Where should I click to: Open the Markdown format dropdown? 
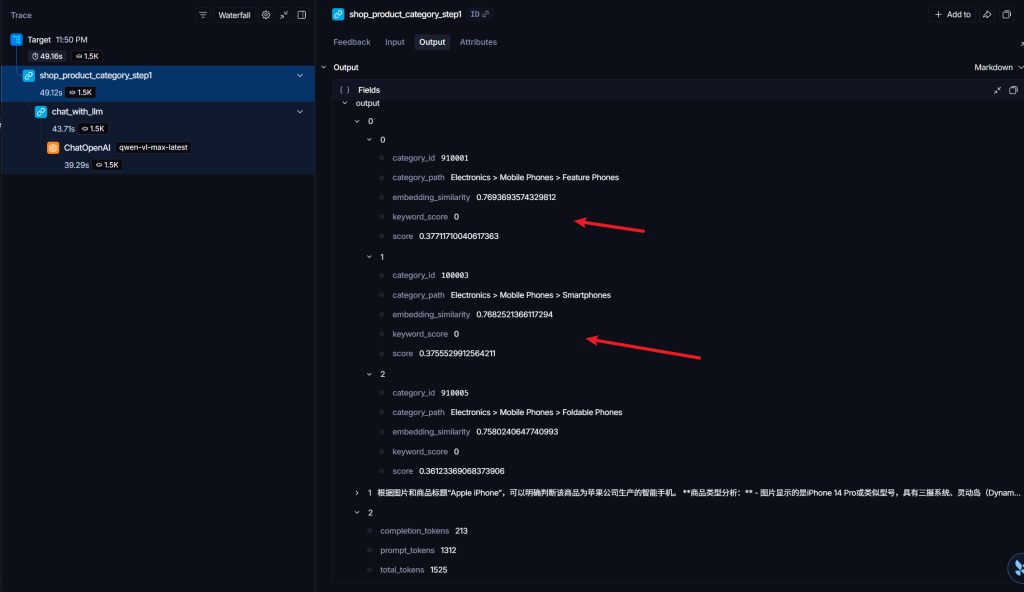pos(997,67)
